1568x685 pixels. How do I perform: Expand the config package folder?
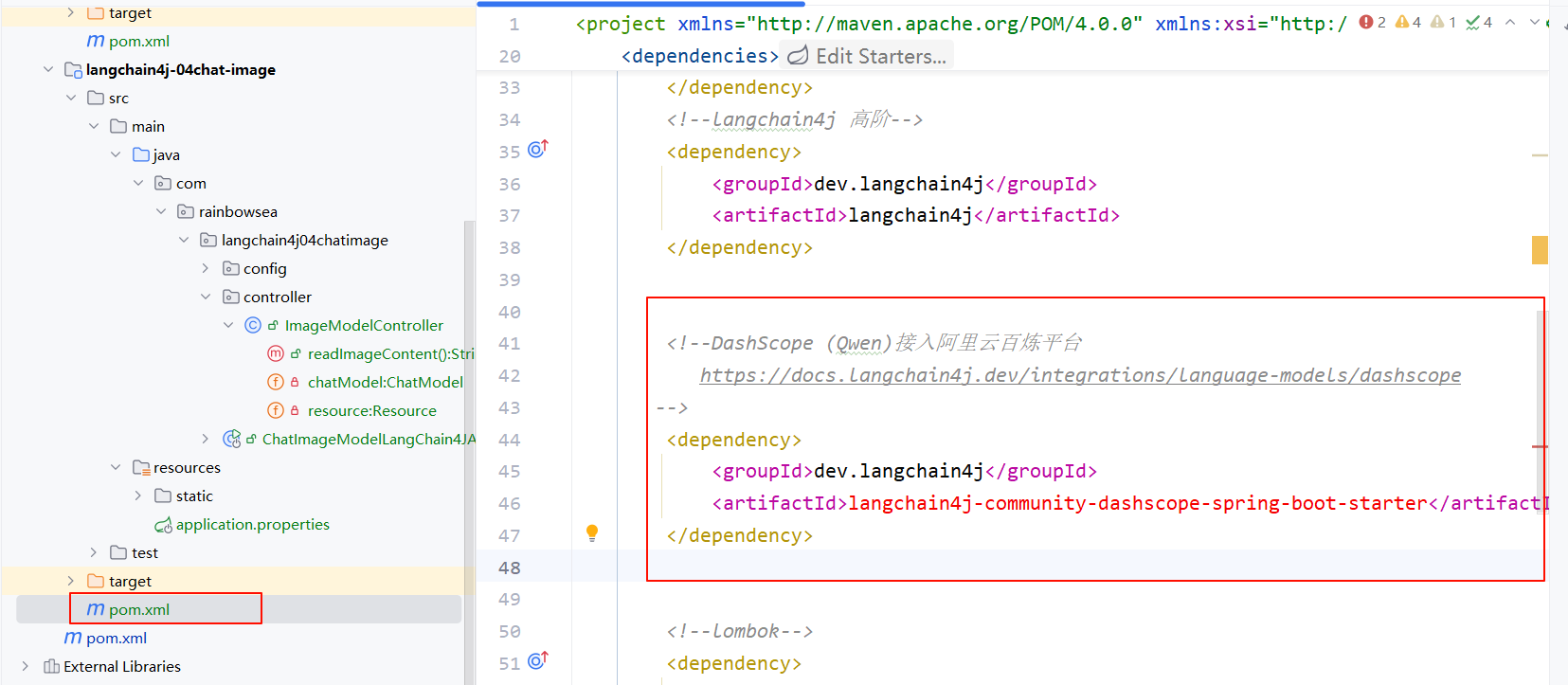(206, 268)
